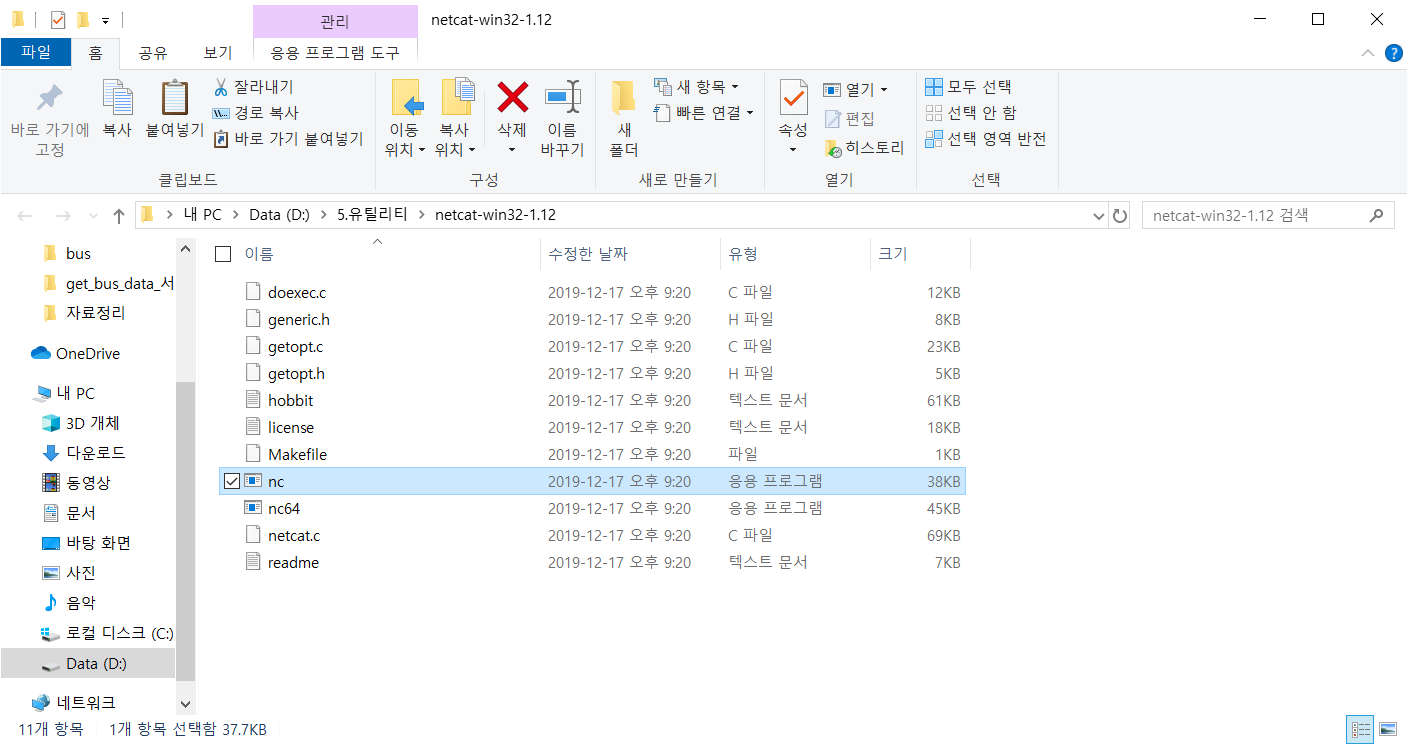1408x745 pixels.
Task: Select 다운로드 in the navigation pane
Action: pos(96,453)
